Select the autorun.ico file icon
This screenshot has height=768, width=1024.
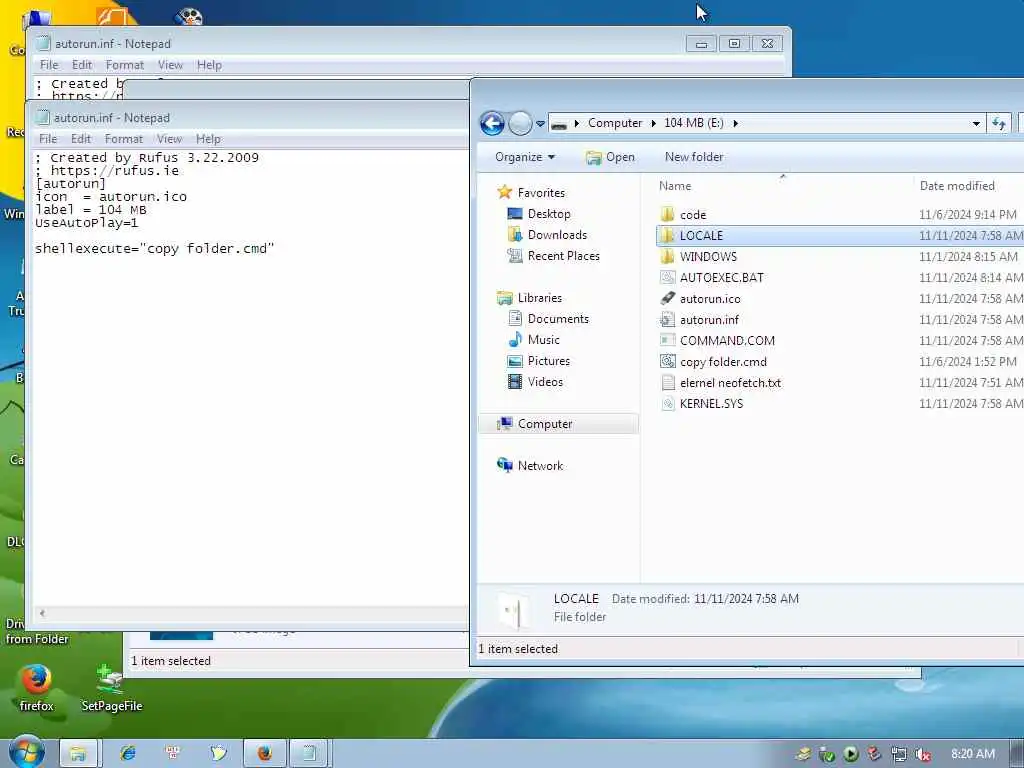click(667, 298)
